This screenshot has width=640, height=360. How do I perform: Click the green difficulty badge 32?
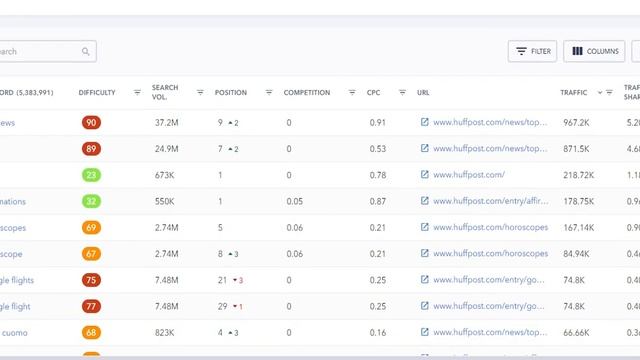[91, 201]
